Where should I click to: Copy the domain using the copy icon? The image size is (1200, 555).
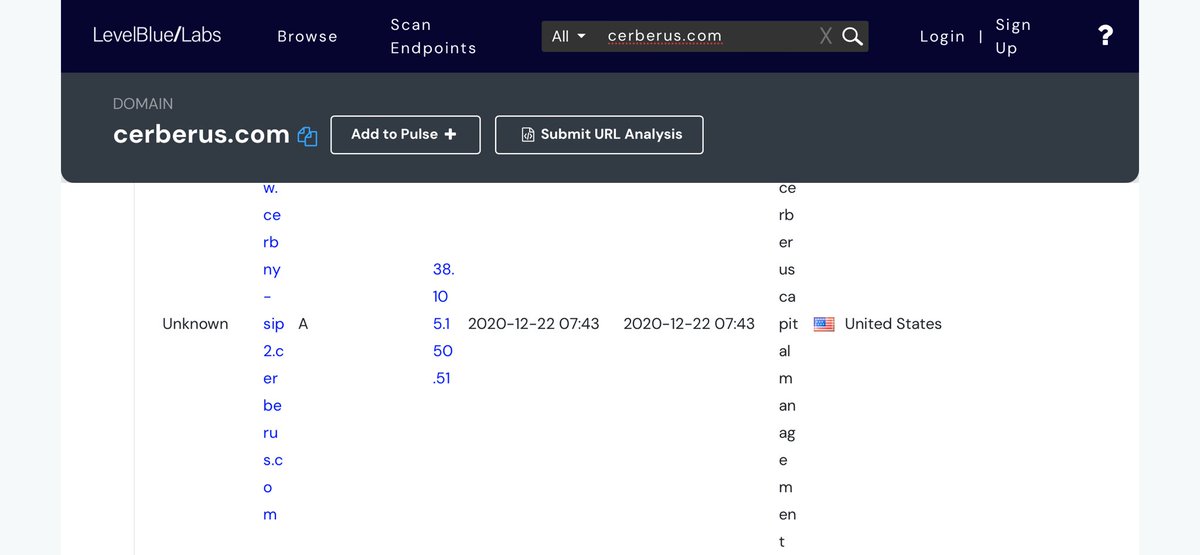(x=307, y=136)
